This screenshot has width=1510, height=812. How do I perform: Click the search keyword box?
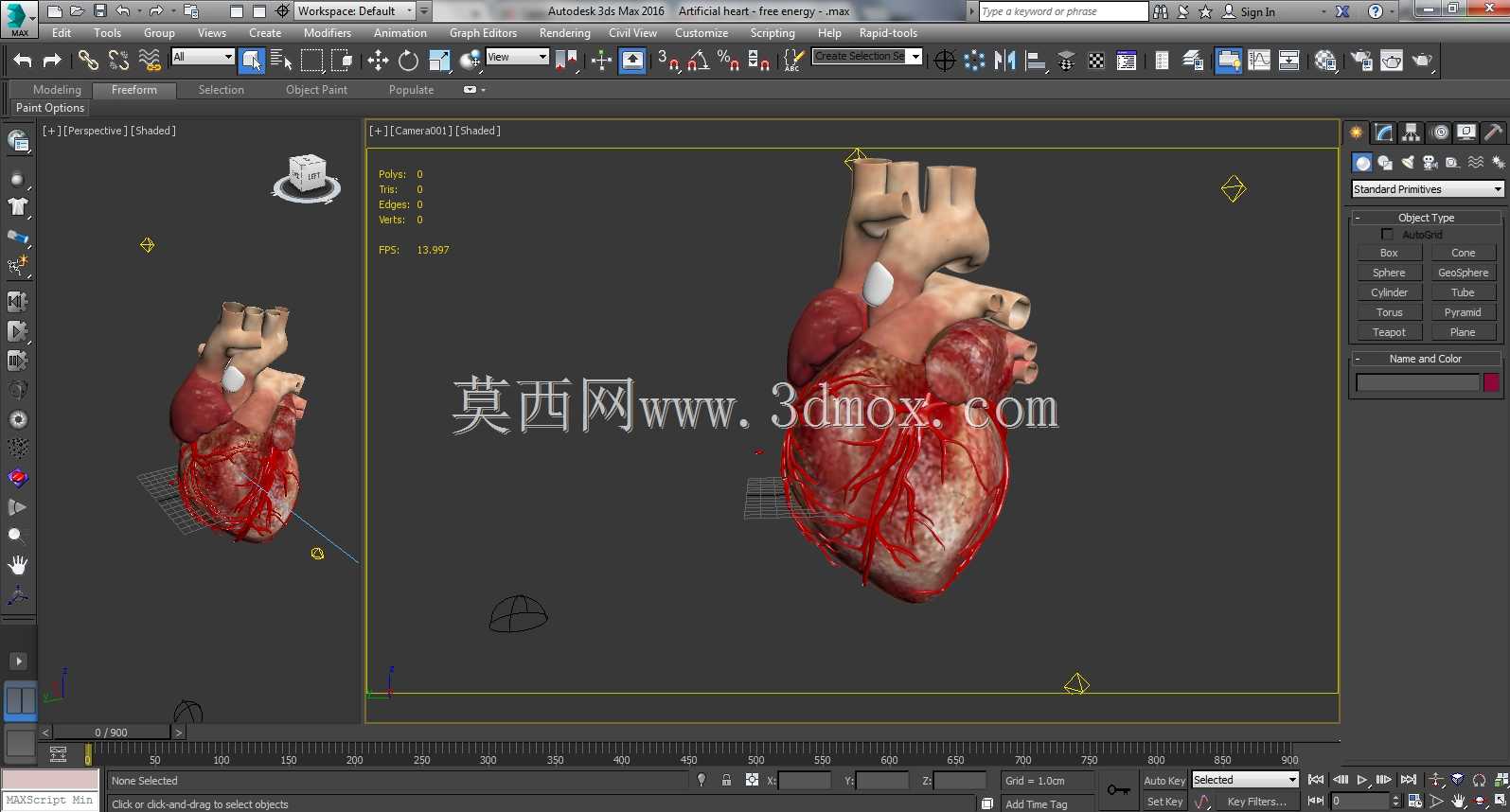1063,11
